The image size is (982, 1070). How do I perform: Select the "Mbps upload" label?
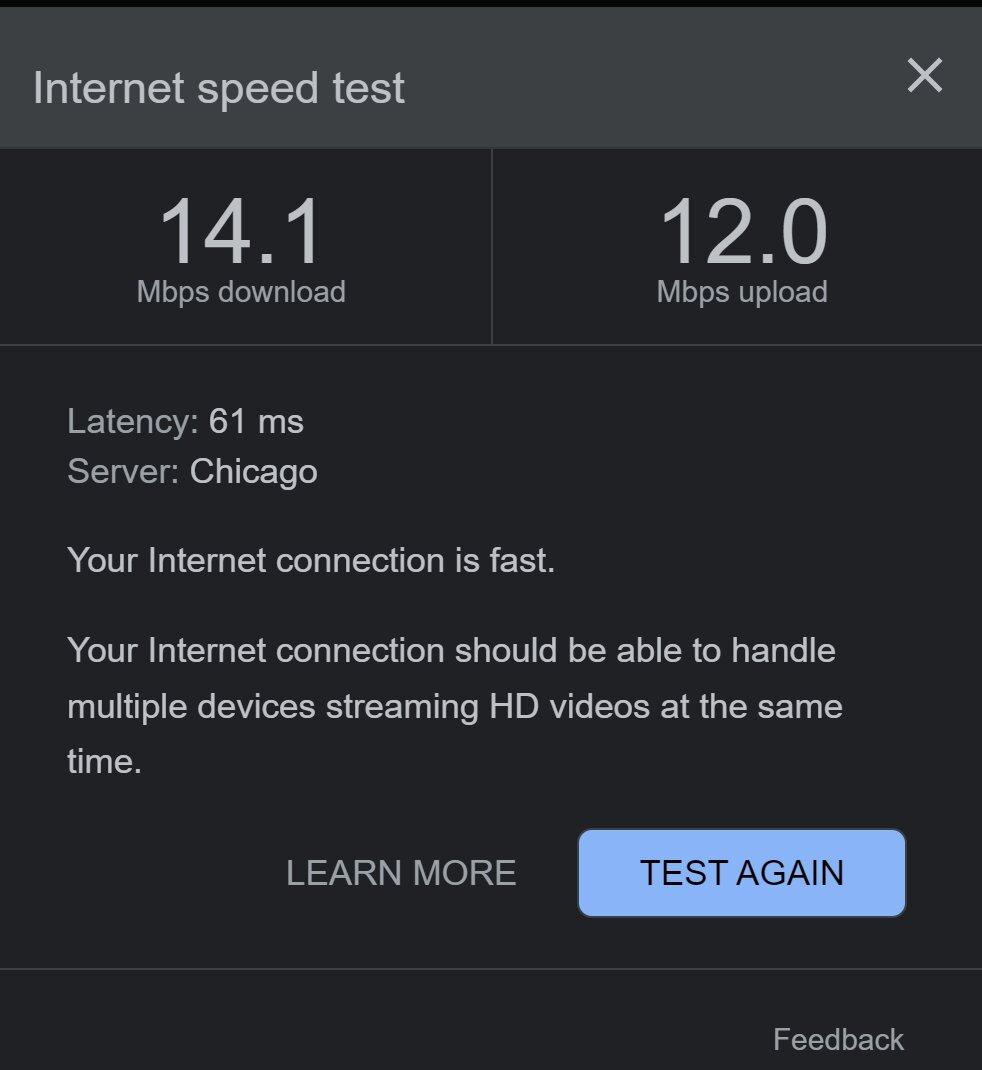742,292
